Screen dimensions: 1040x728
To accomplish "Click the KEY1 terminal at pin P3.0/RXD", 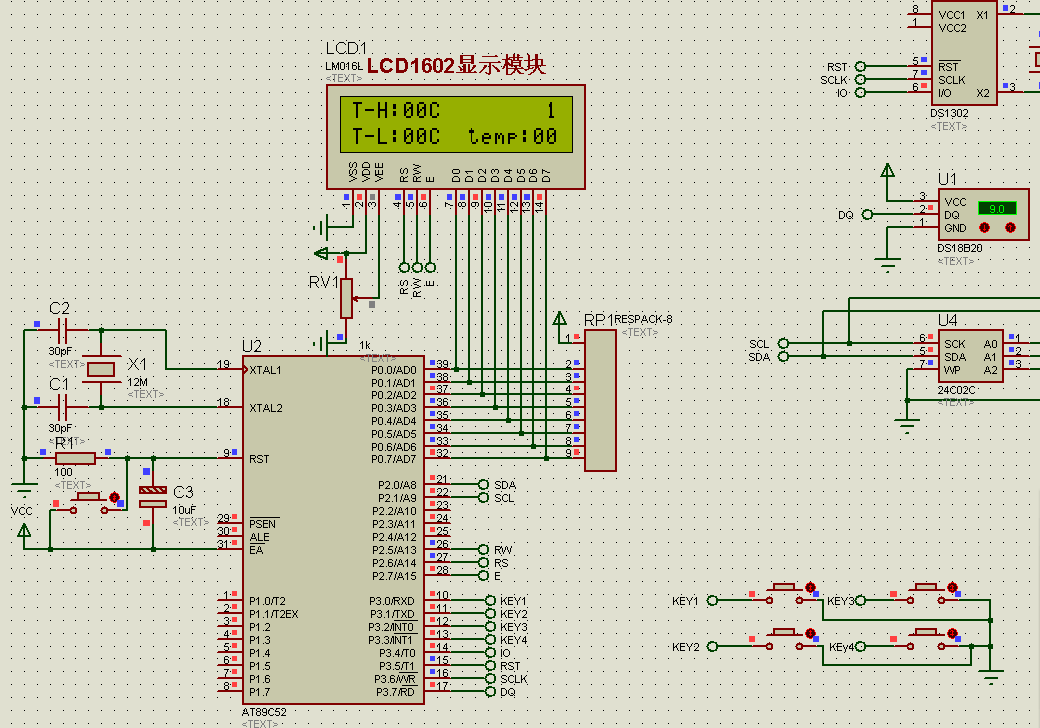I will coord(490,601).
